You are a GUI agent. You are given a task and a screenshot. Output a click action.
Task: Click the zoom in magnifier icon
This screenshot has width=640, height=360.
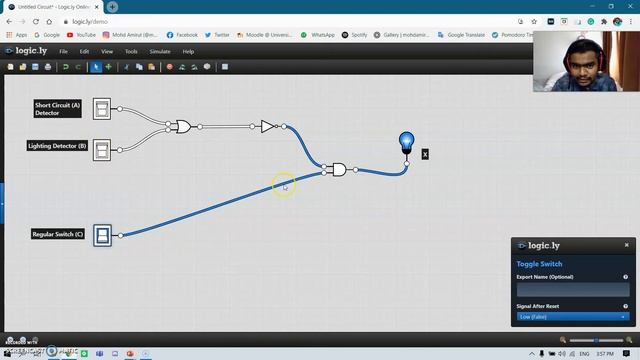coord(629,340)
